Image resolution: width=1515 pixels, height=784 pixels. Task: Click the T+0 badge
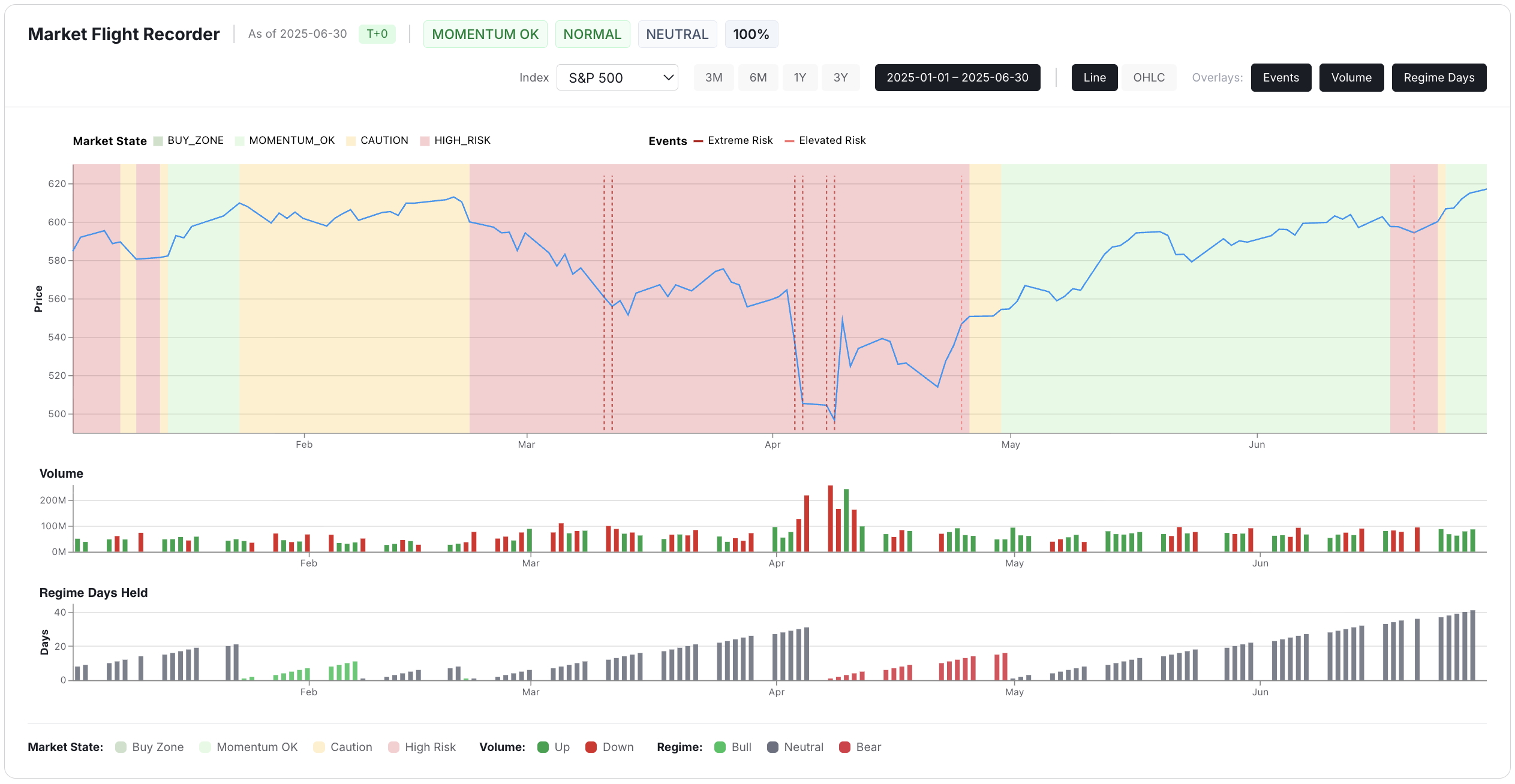tap(377, 34)
